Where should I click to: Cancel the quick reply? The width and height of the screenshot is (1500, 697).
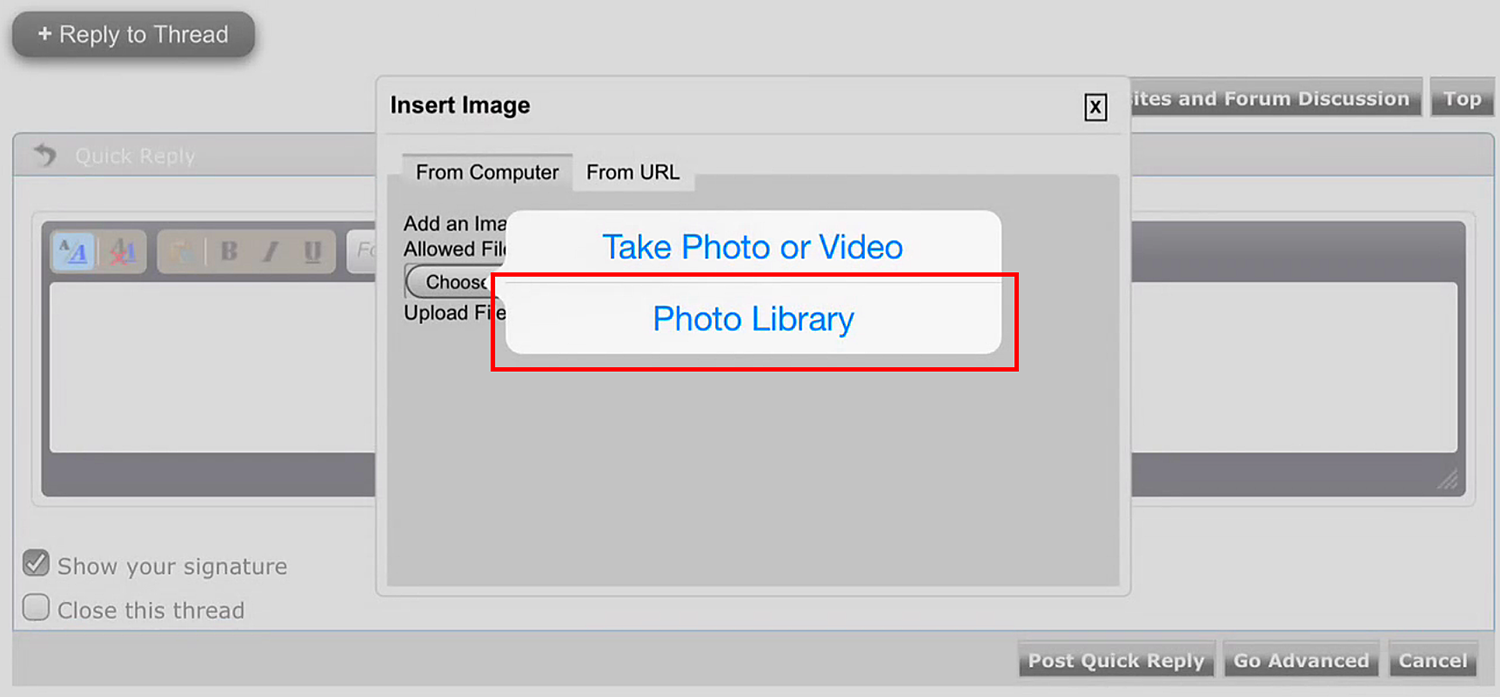pyautogui.click(x=1433, y=660)
